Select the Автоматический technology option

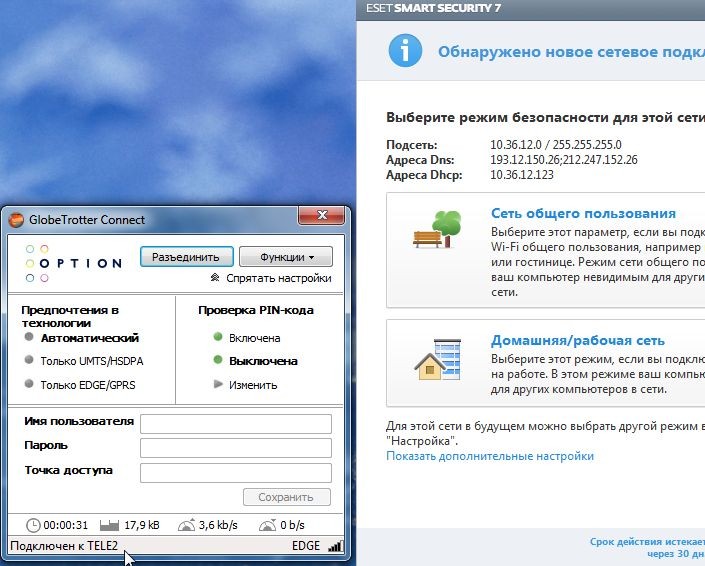(x=89, y=338)
